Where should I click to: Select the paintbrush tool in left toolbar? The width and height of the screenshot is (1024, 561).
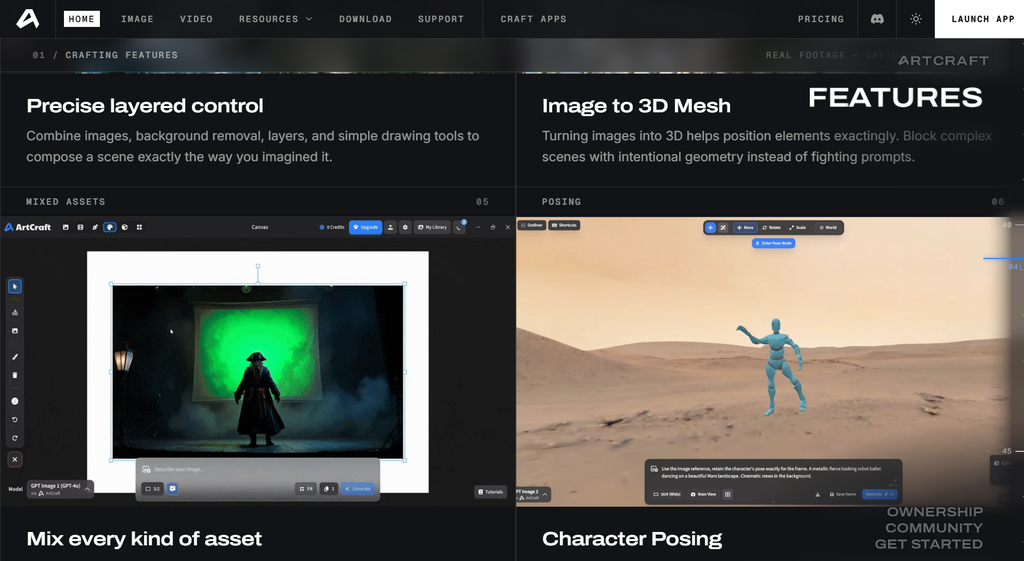pos(14,357)
